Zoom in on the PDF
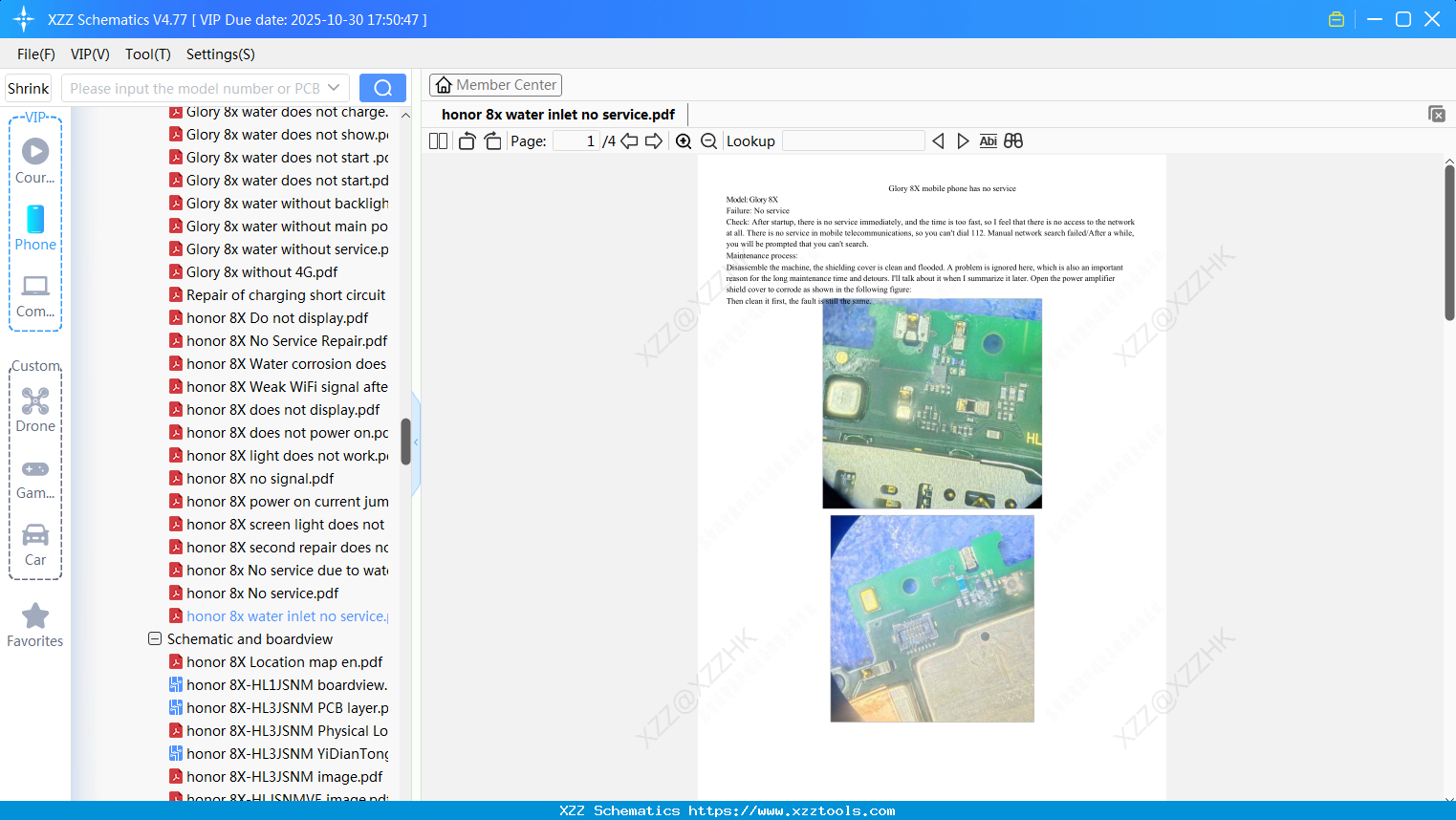1456x820 pixels. pyautogui.click(x=684, y=141)
